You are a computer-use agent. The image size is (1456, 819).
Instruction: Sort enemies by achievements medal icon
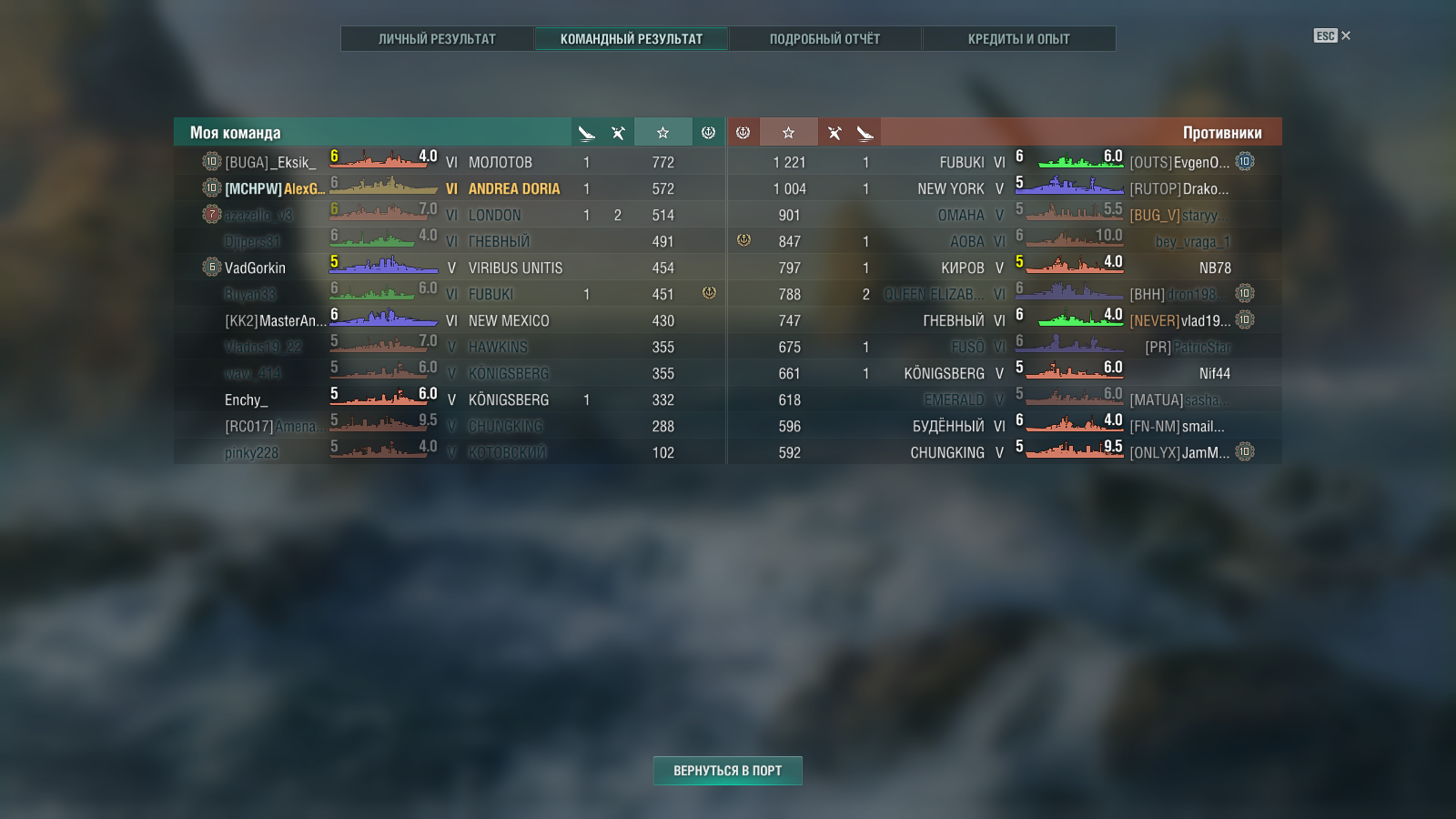[x=743, y=133]
